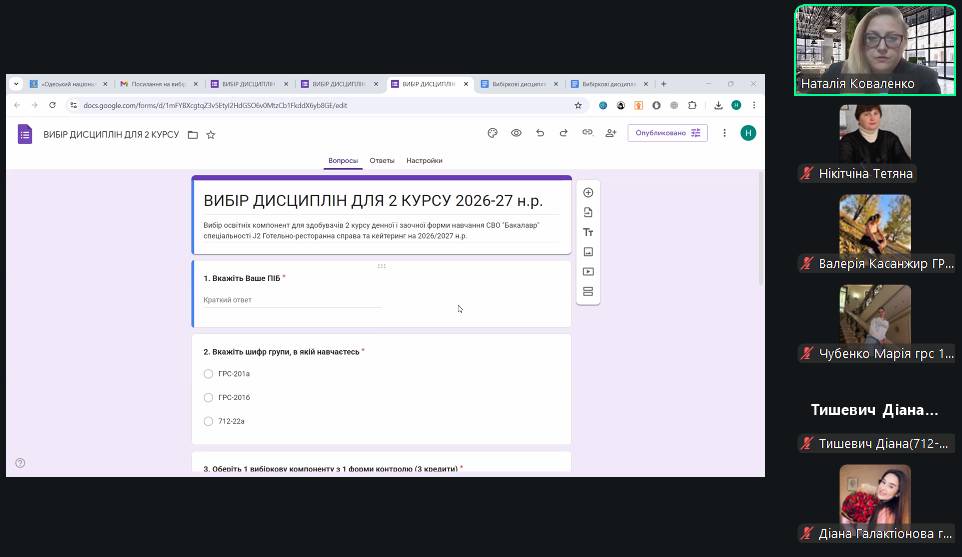This screenshot has width=962, height=557.
Task: Open the three-dot more options menu
Action: tap(724, 133)
